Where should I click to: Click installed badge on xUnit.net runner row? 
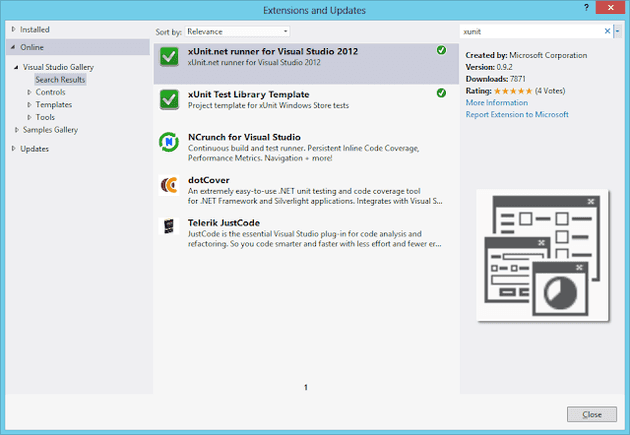[x=441, y=50]
